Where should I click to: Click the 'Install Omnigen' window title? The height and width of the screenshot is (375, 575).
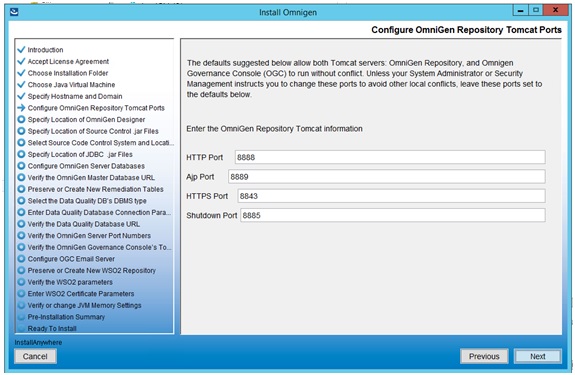(x=288, y=12)
